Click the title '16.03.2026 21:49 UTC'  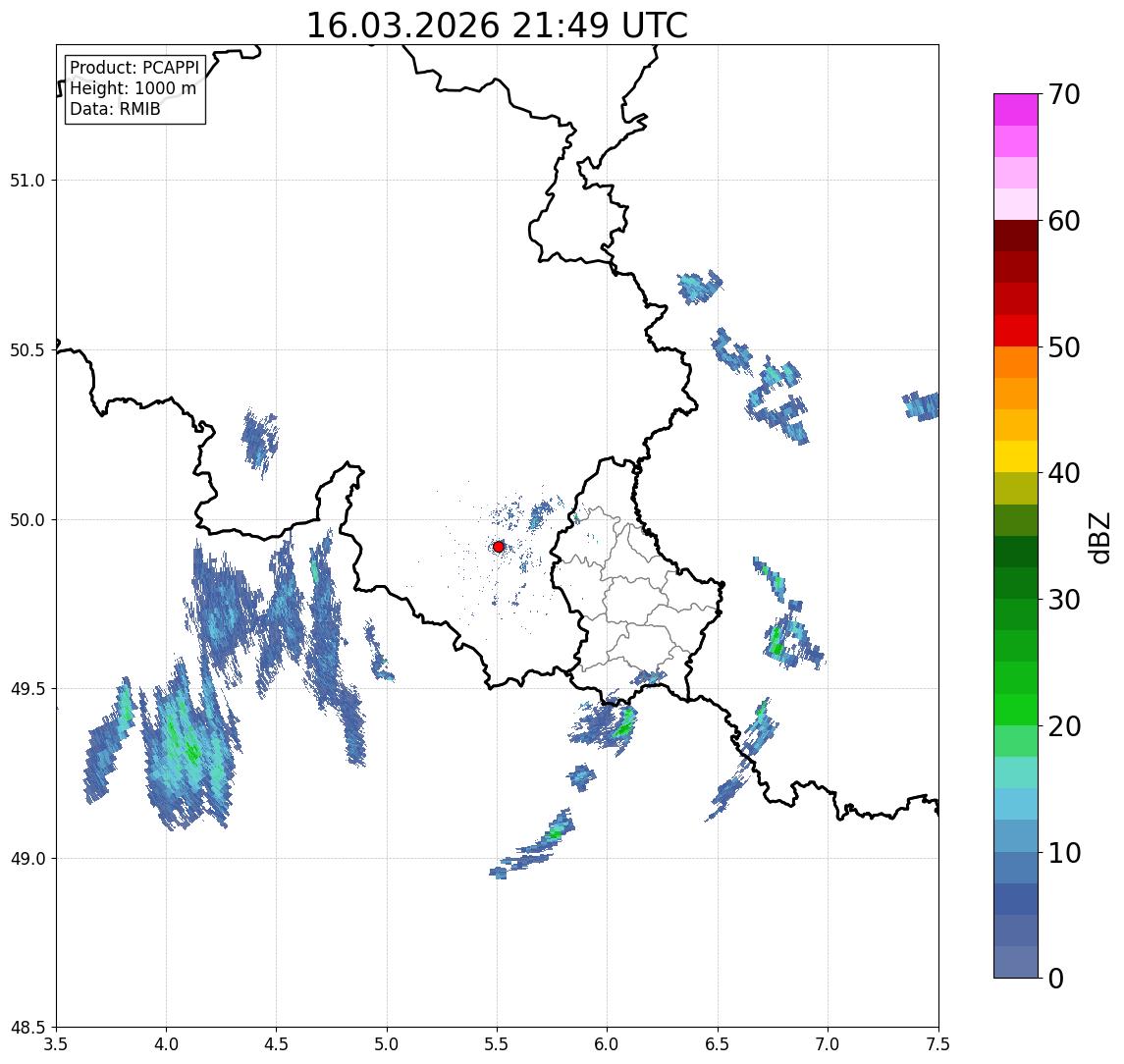tap(497, 26)
